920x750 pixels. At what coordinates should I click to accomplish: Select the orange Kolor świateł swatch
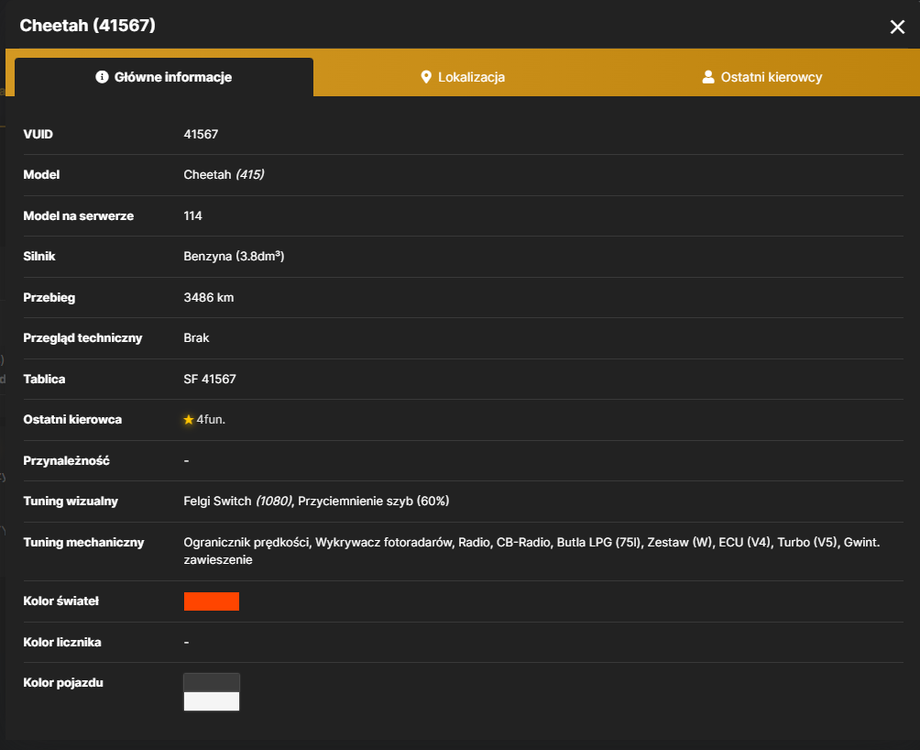(211, 601)
